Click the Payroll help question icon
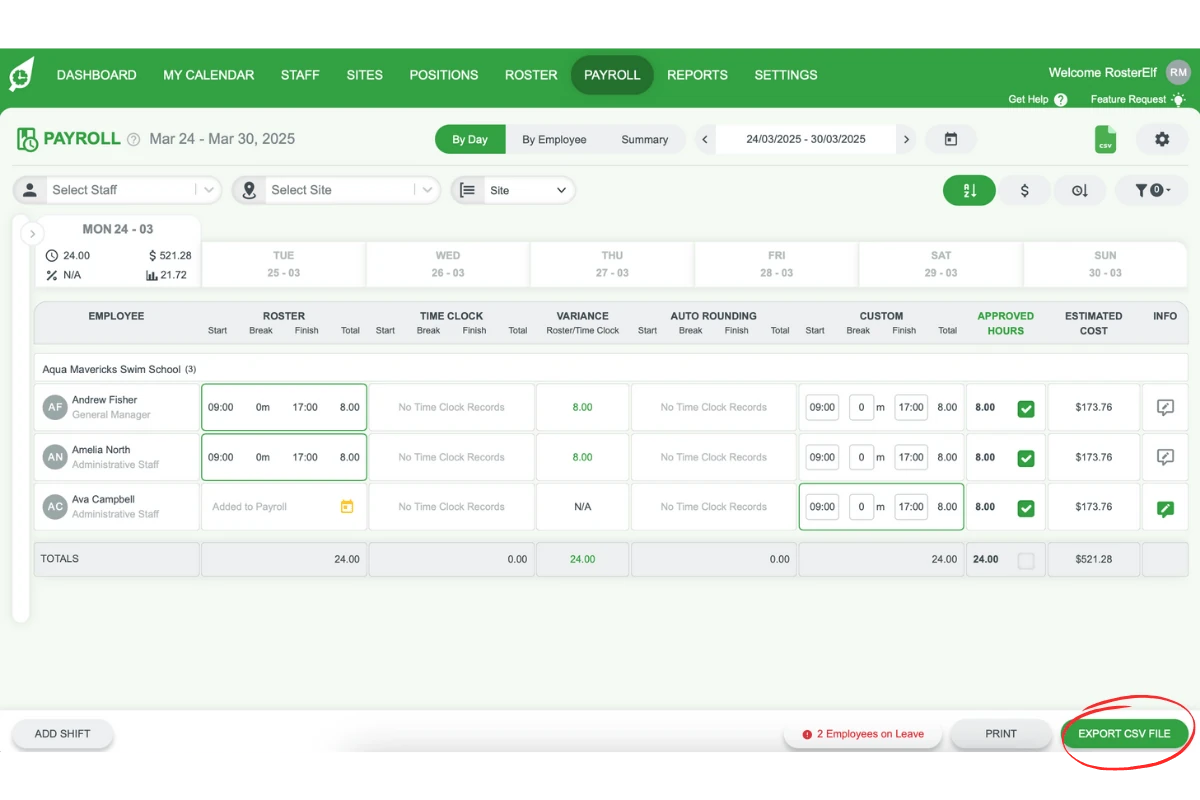This screenshot has height=800, width=1200. click(x=133, y=140)
